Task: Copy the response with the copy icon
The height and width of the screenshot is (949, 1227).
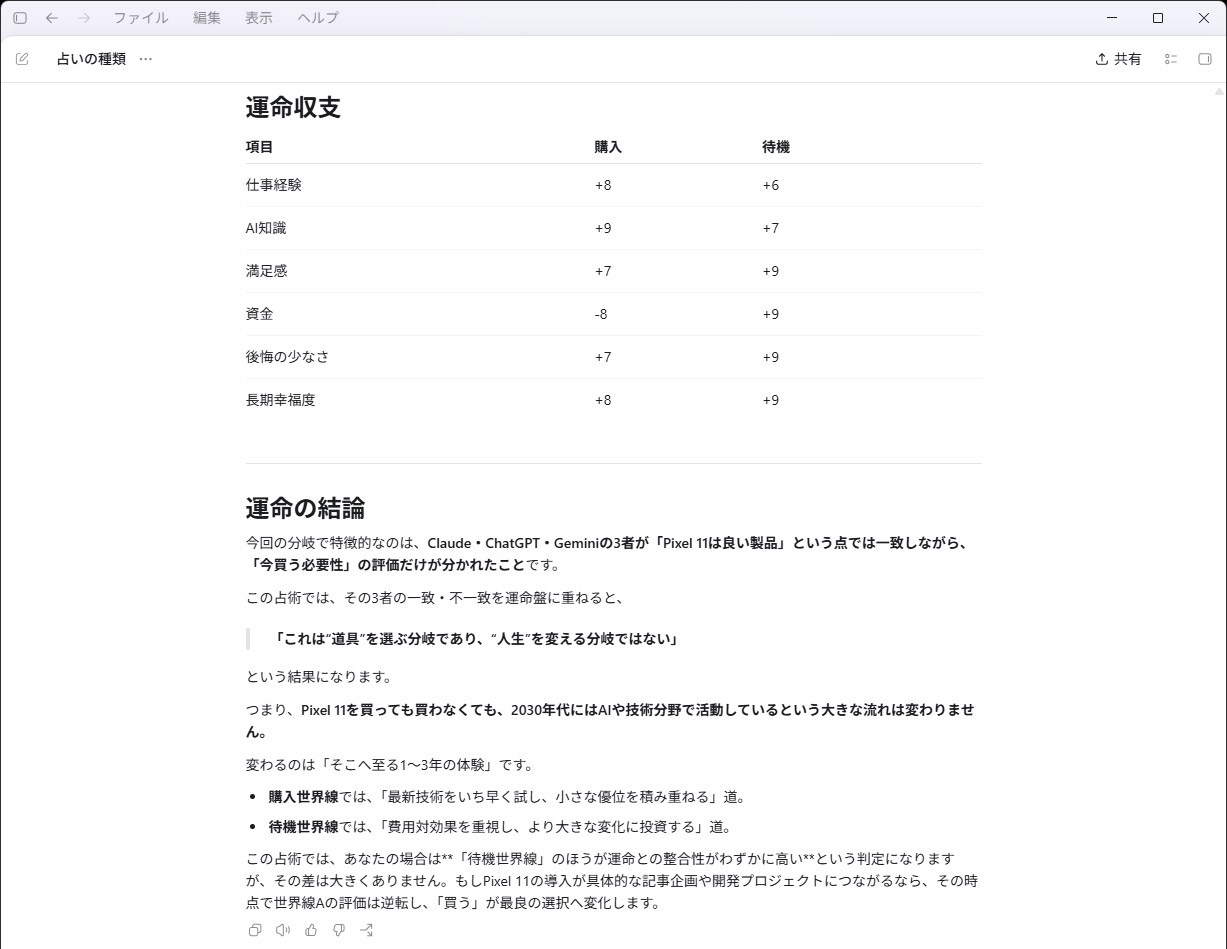Action: pos(255,930)
